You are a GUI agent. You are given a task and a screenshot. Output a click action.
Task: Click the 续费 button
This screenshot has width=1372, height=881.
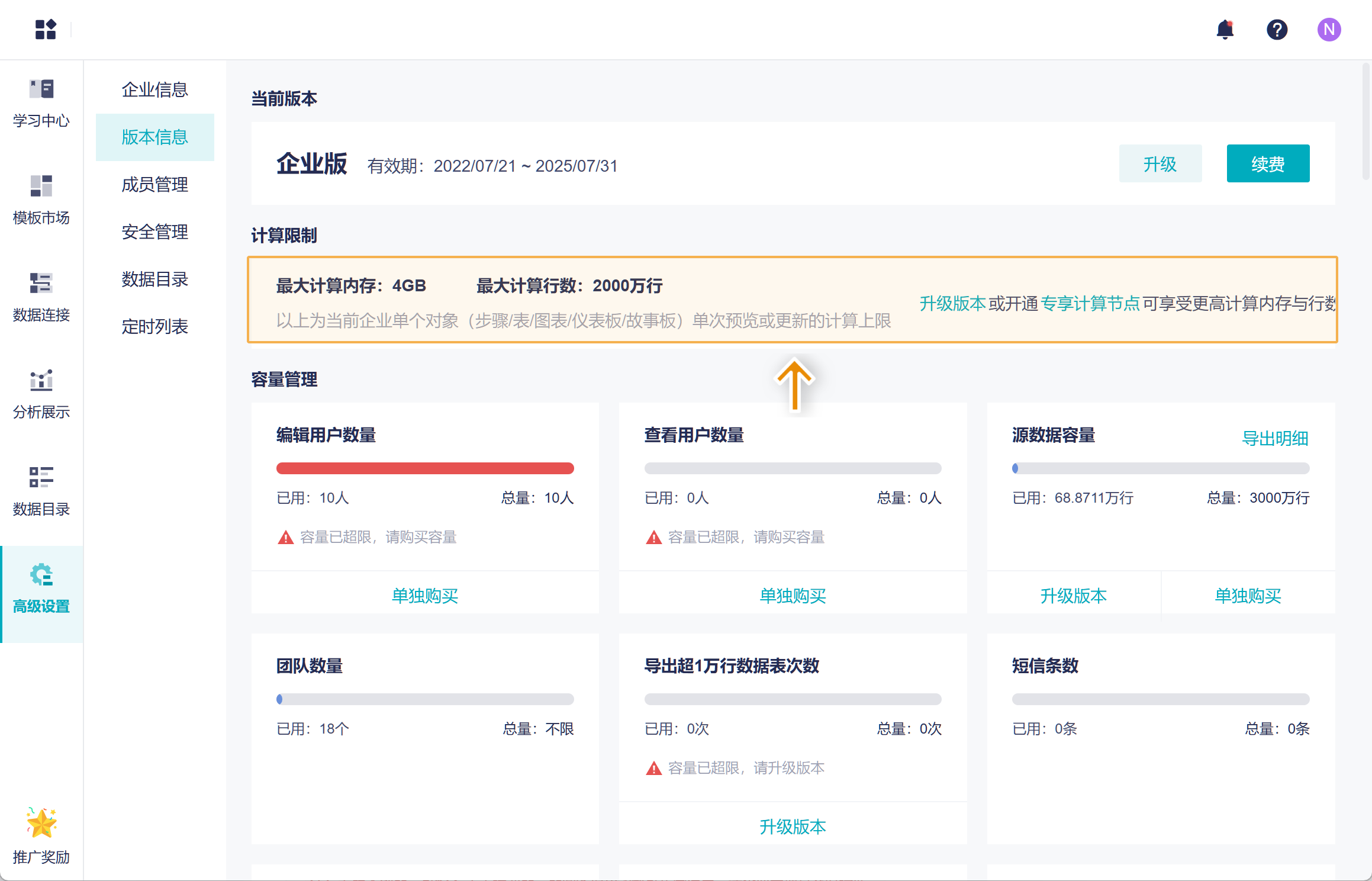click(x=1267, y=164)
